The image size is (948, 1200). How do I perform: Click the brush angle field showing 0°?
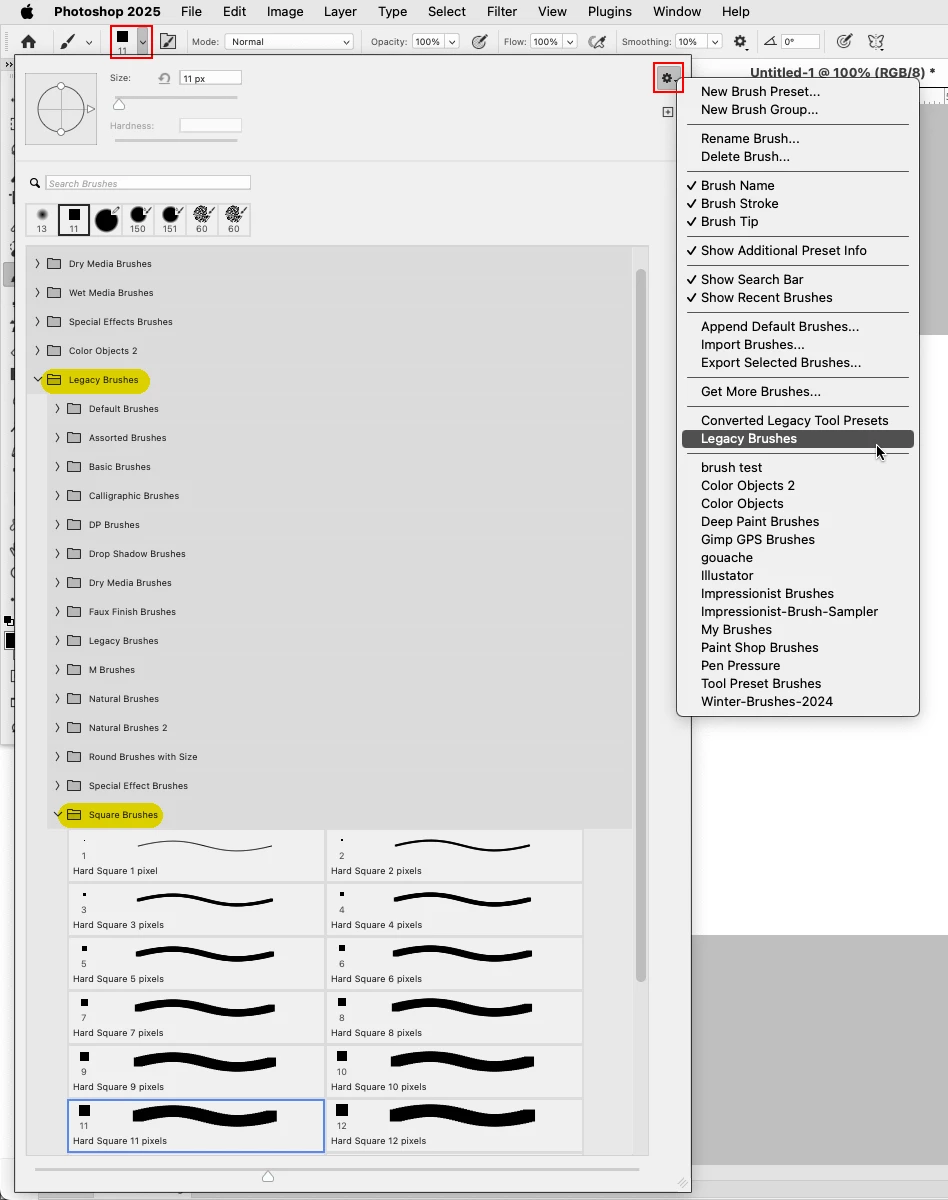click(800, 42)
